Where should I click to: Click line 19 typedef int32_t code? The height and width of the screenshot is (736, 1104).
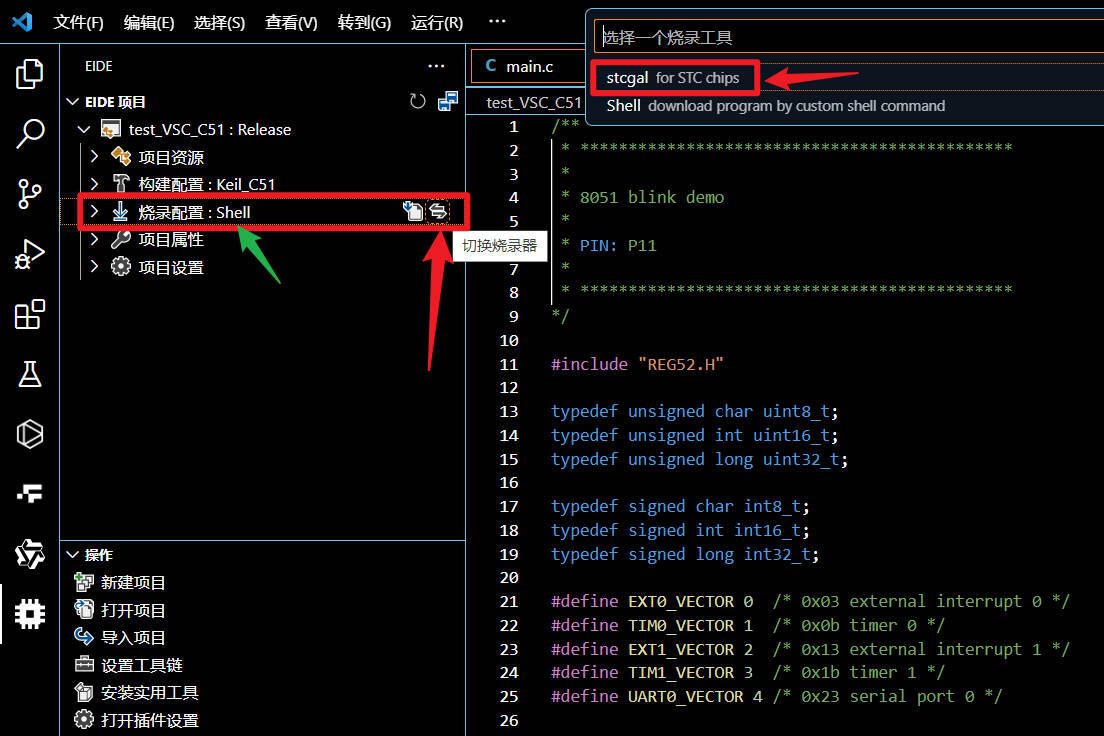click(x=685, y=554)
